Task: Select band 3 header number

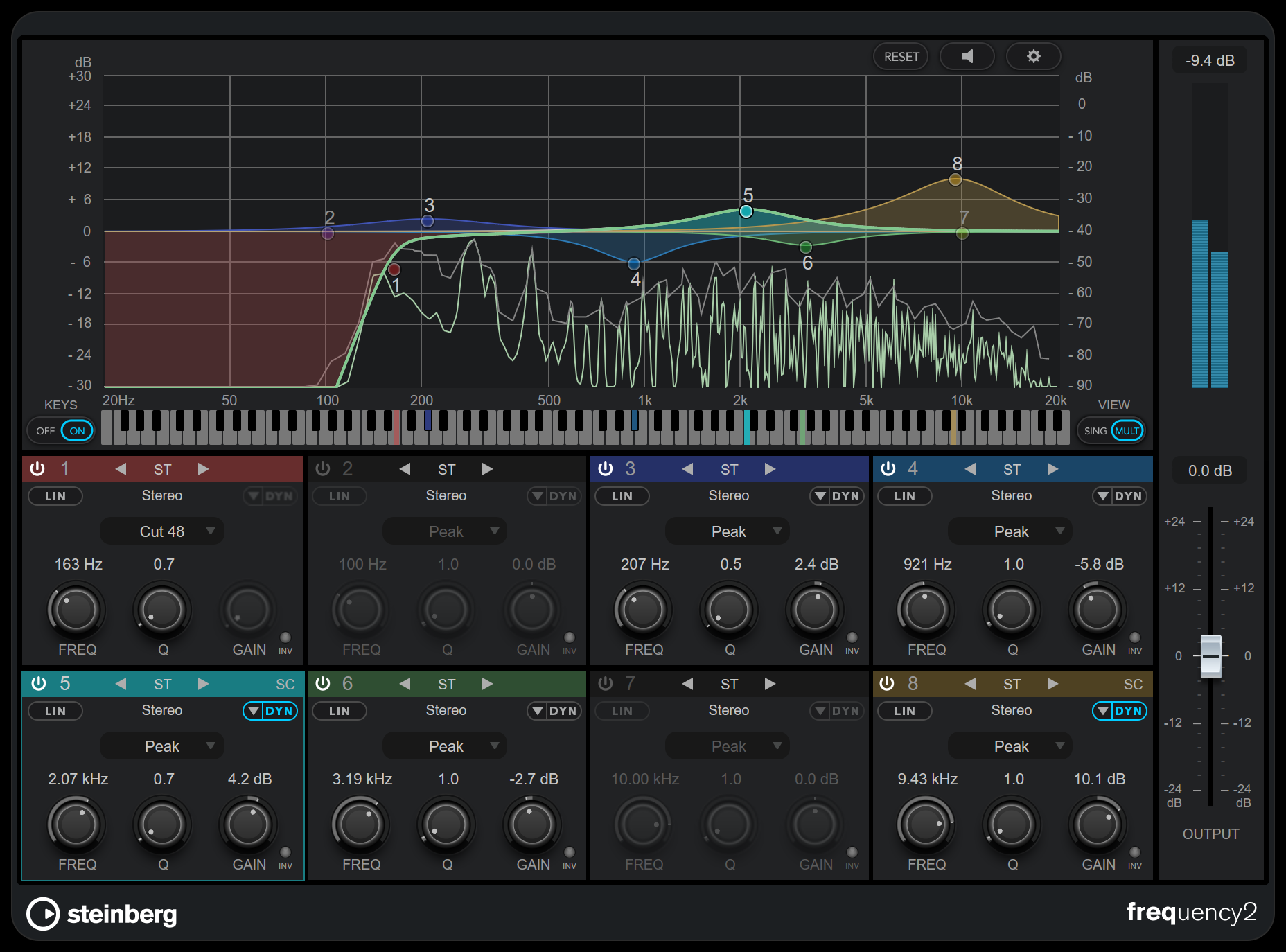Action: [x=630, y=469]
